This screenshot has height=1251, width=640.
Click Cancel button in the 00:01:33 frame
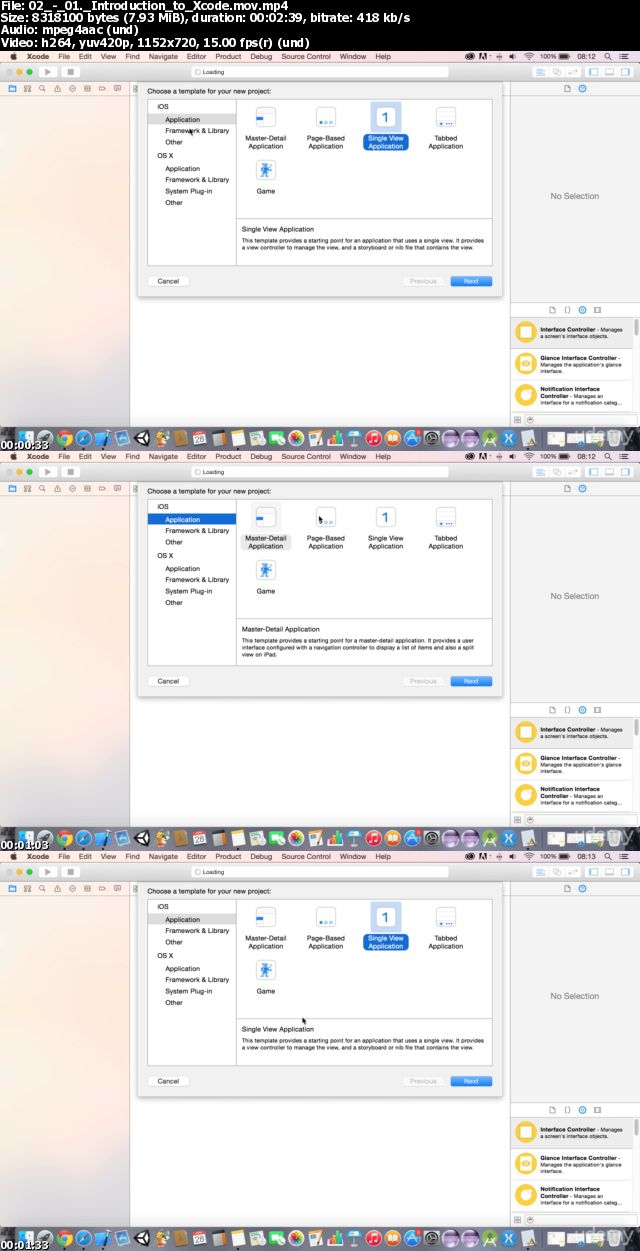(x=168, y=1081)
